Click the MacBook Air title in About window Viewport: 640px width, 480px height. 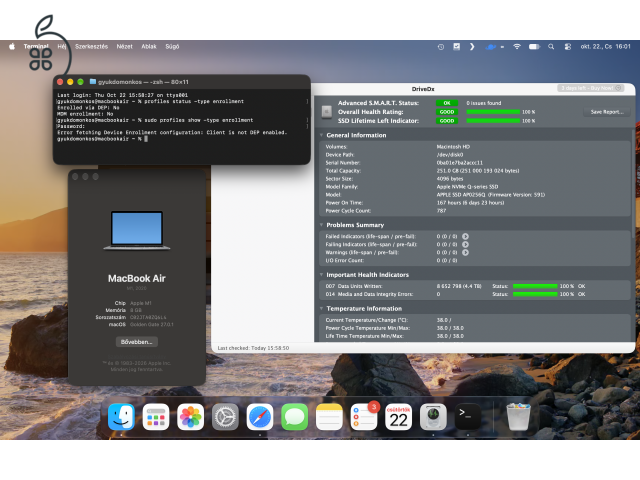click(x=137, y=279)
